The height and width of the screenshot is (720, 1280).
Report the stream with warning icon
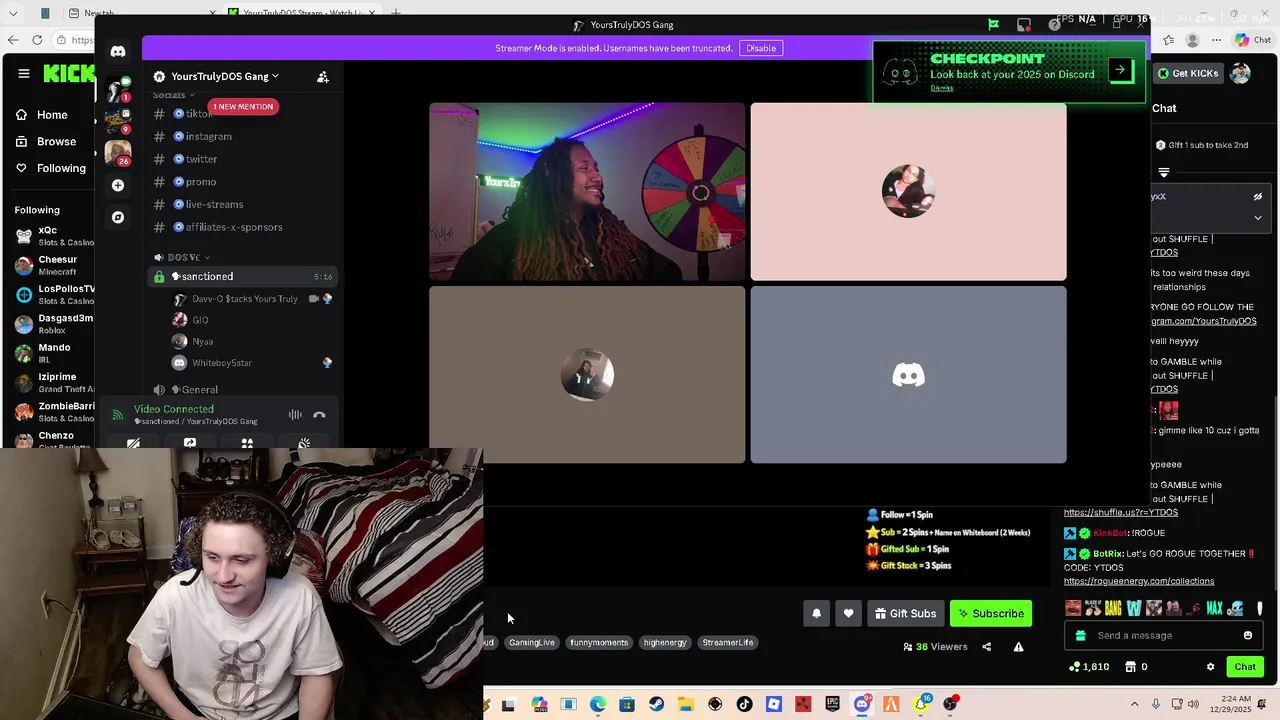(x=1018, y=647)
